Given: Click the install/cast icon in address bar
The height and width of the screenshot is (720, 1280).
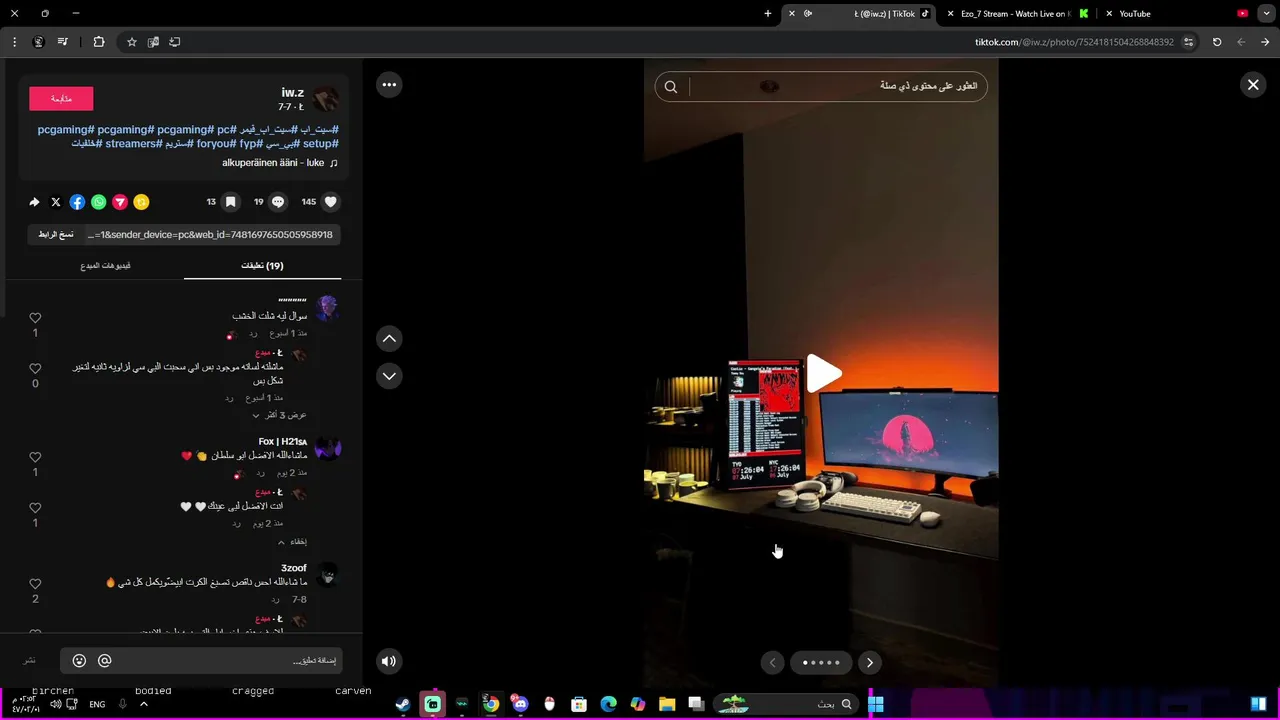Looking at the screenshot, I should tap(175, 42).
